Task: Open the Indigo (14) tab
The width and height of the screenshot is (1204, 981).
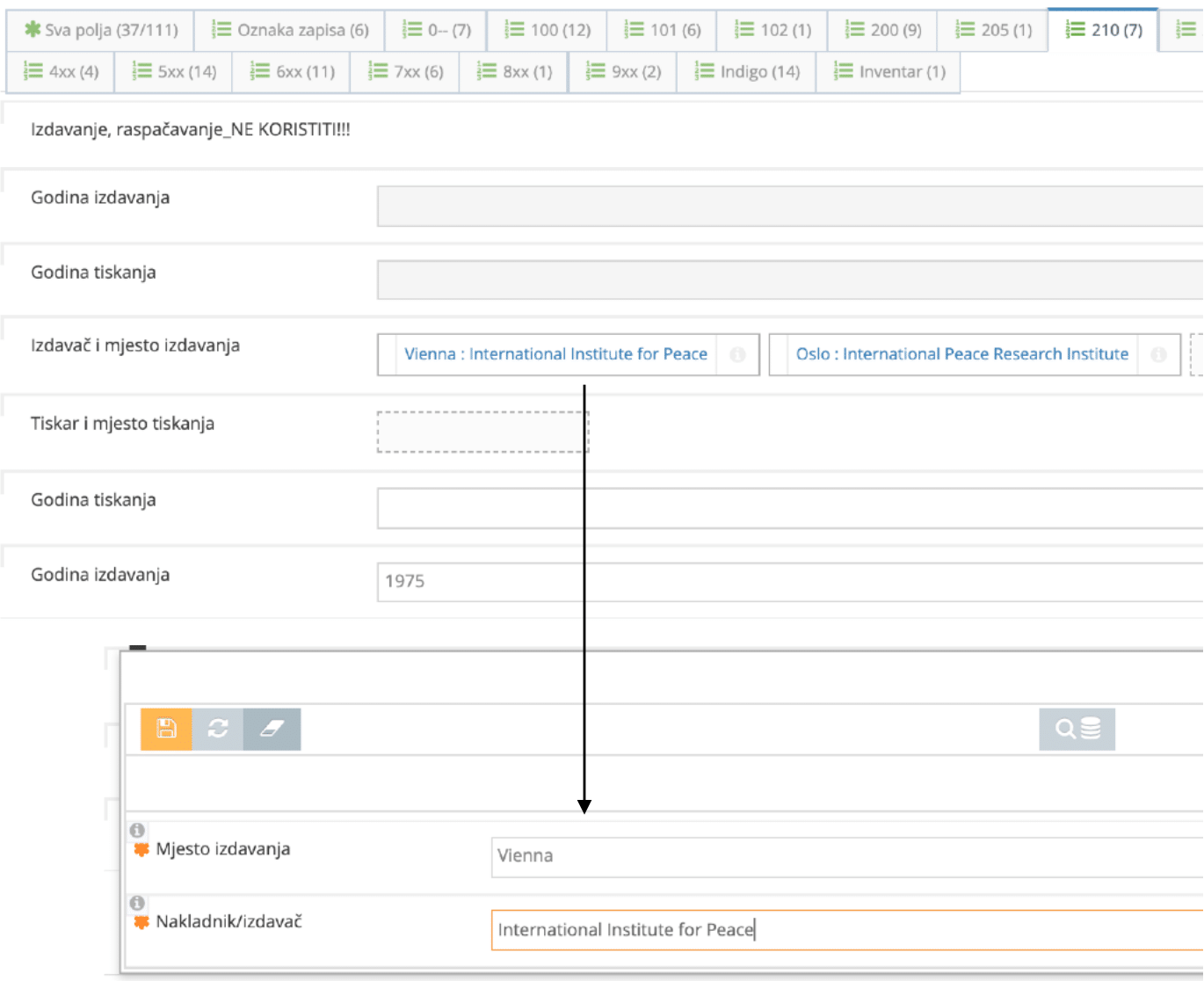Action: [746, 71]
